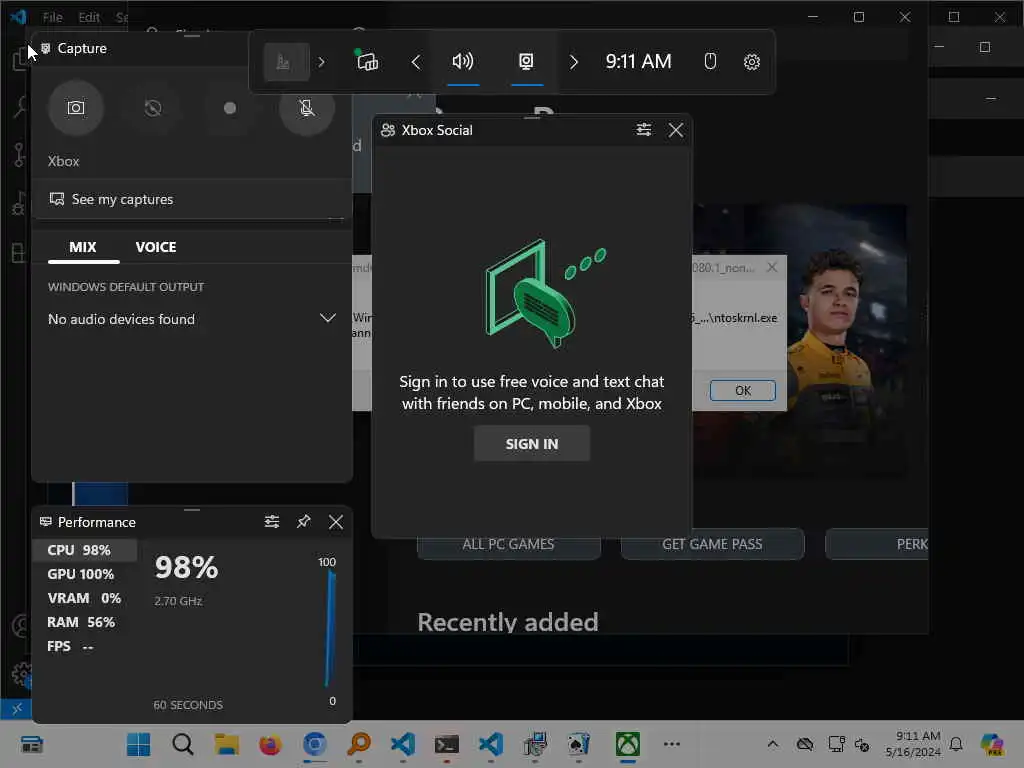Image resolution: width=1024 pixels, height=768 pixels.
Task: Select the FPS metric
Action: [85, 647]
